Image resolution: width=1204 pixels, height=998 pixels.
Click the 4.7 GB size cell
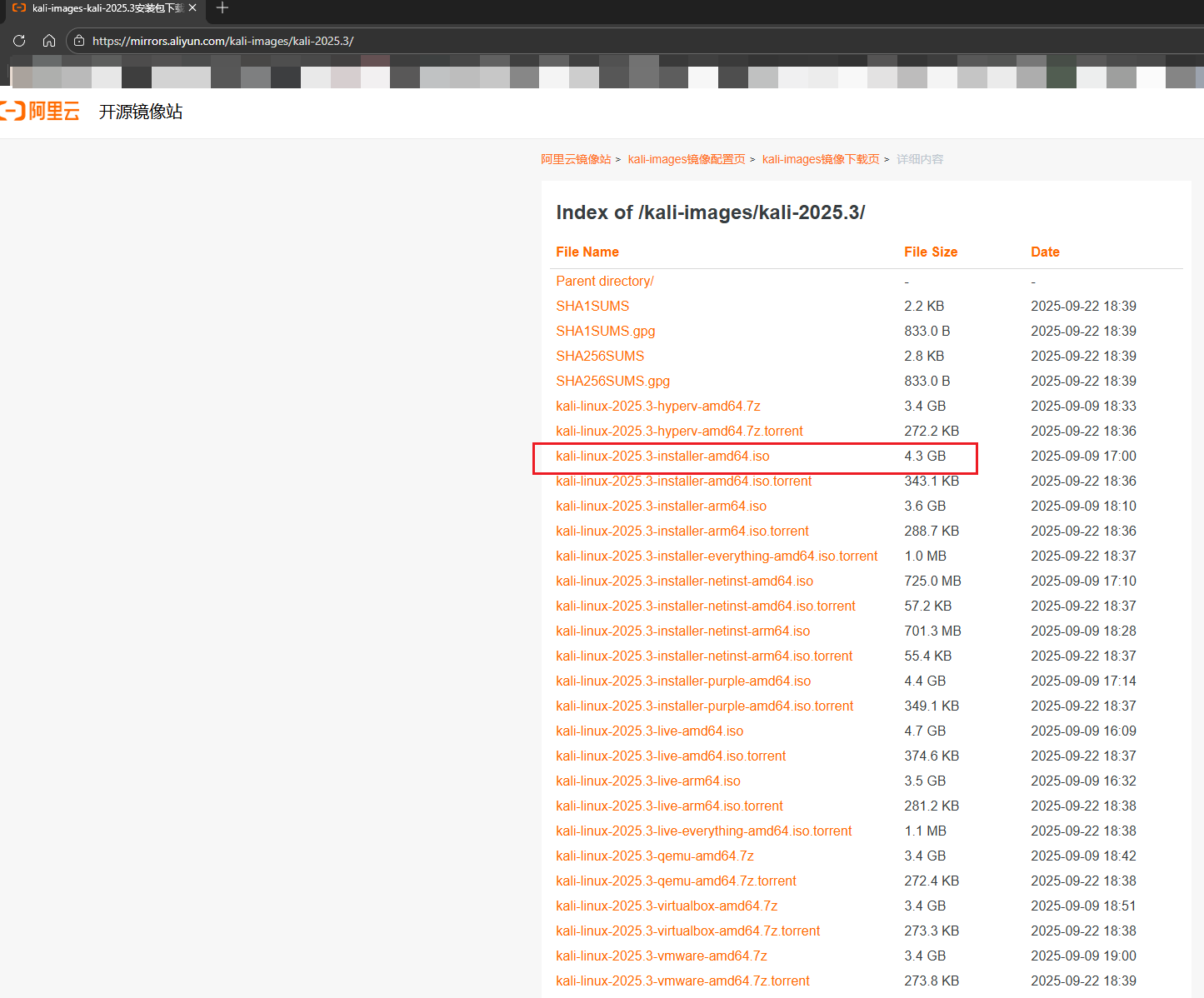925,731
